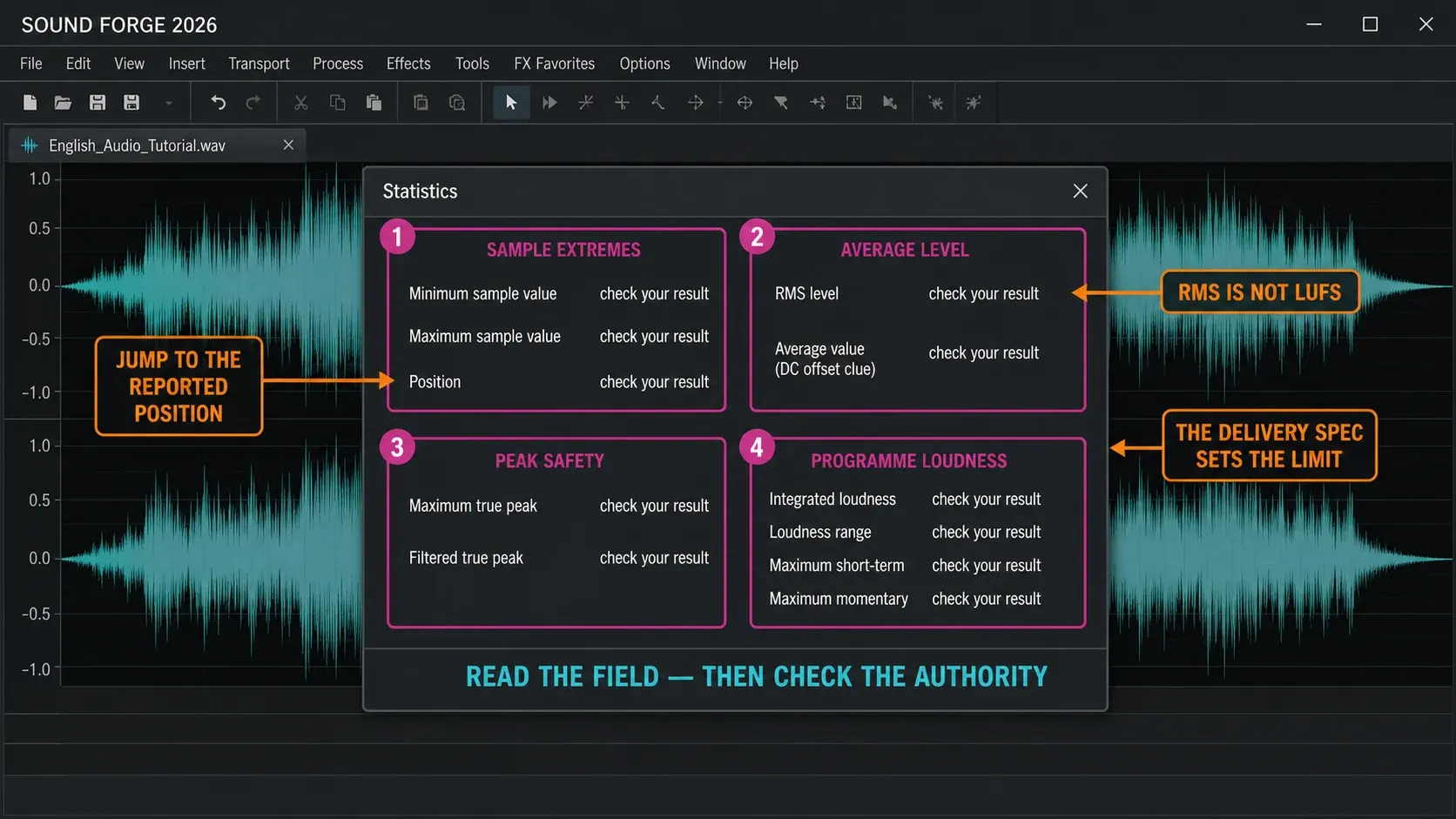
Task: Open the Tools menu
Action: (472, 64)
